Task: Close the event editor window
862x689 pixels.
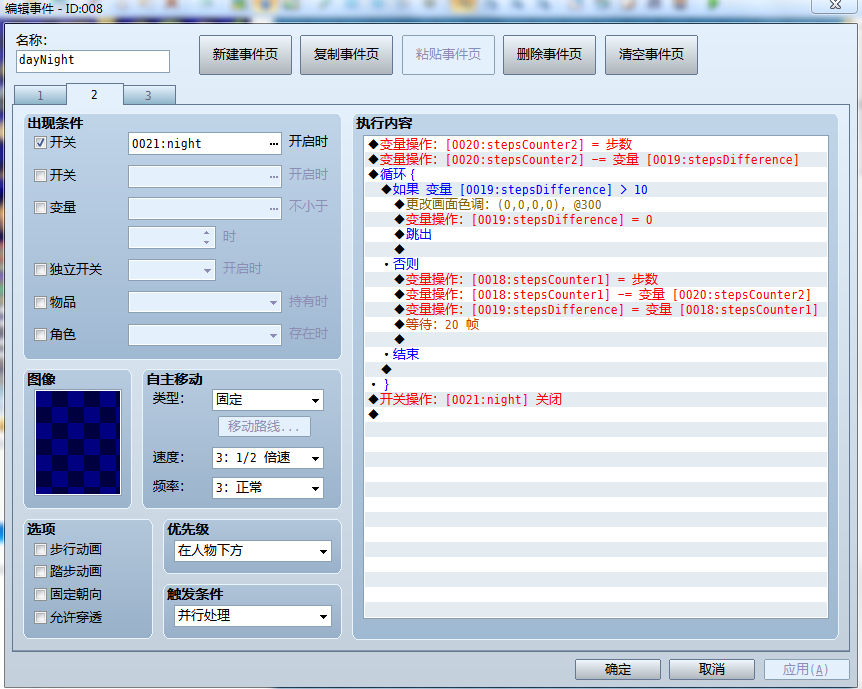Action: (835, 5)
